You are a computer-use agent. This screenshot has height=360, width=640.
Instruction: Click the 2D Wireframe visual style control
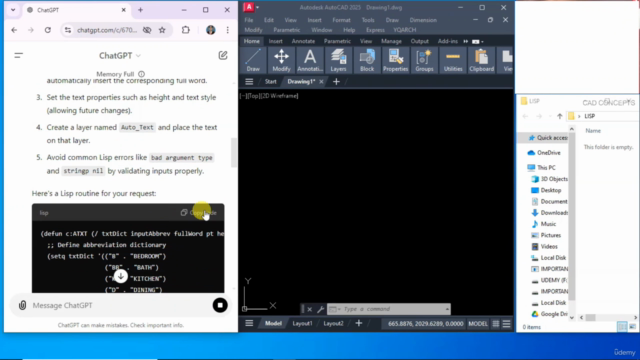(279, 96)
